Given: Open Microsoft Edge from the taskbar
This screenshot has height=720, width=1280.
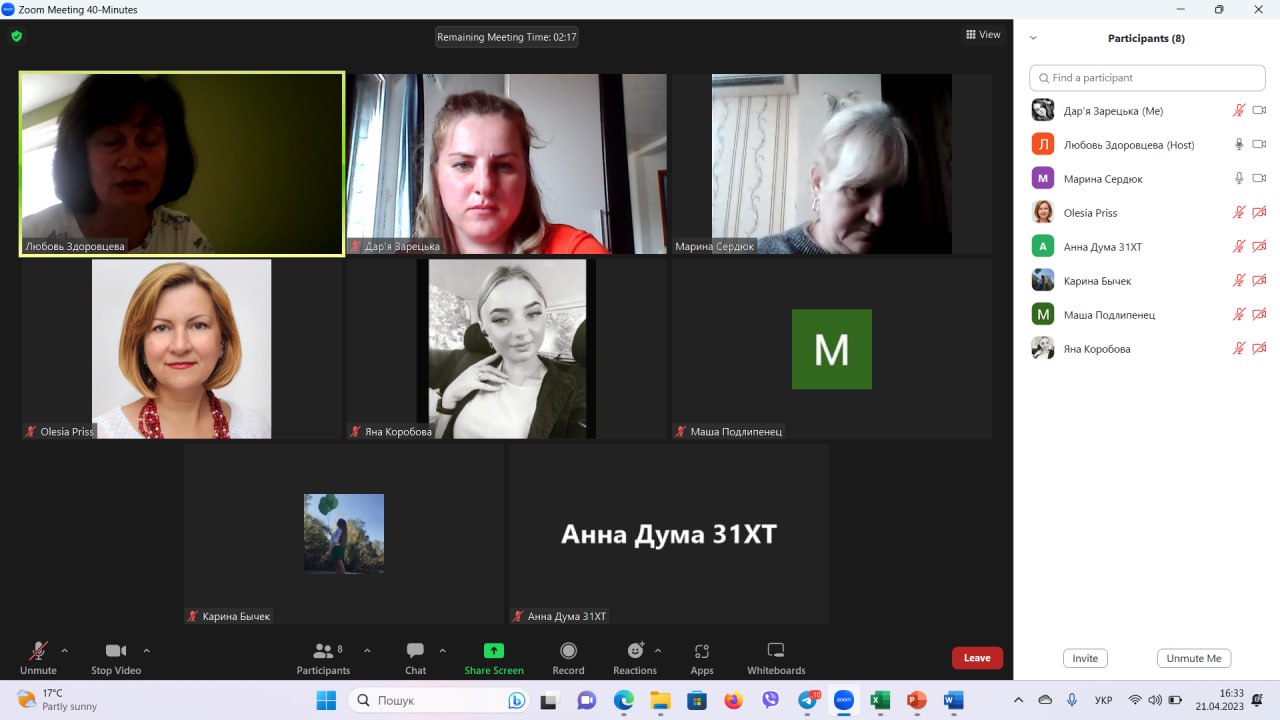Looking at the screenshot, I should [x=623, y=700].
